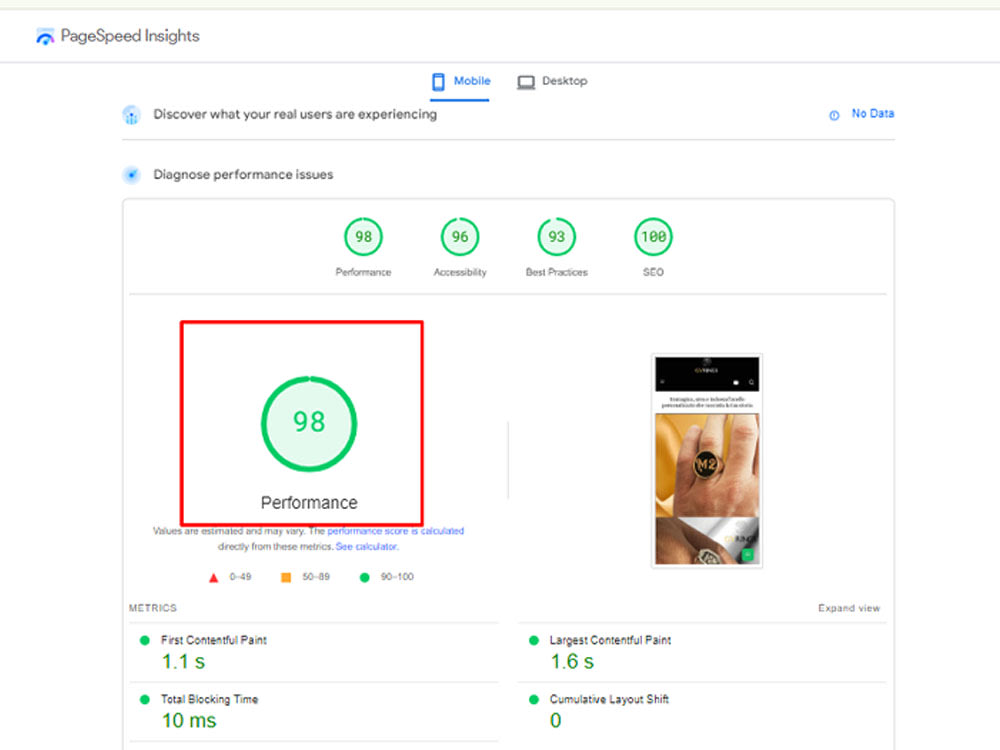The width and height of the screenshot is (1000, 750).
Task: Click the orange square 50–89 legend icon
Action: pyautogui.click(x=286, y=577)
